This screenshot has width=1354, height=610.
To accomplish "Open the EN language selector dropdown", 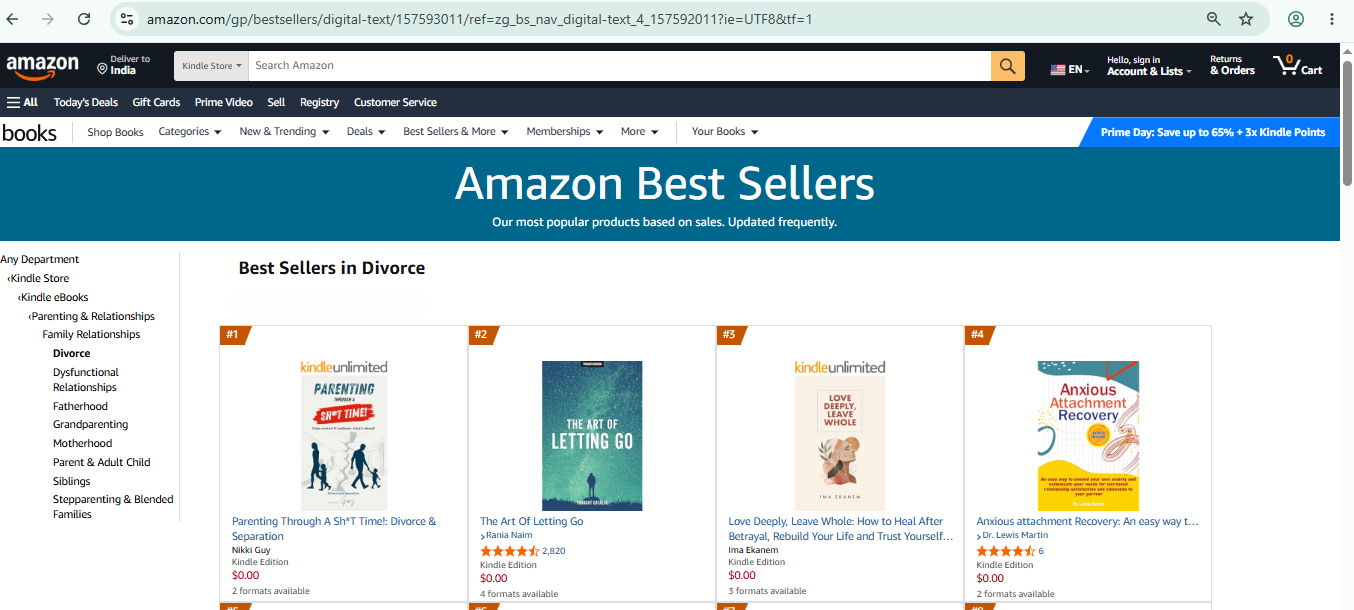I will [1069, 69].
